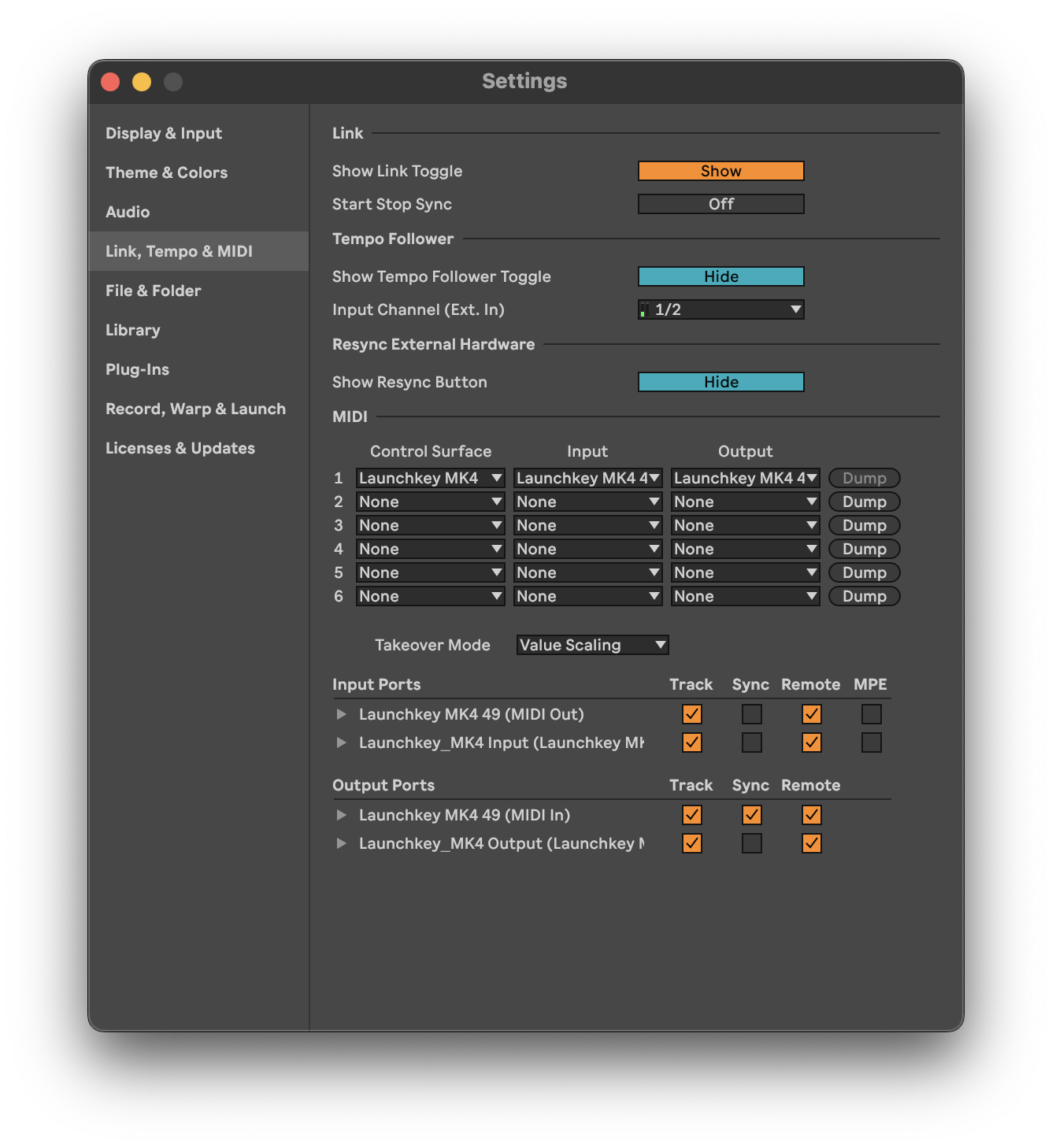This screenshot has height=1148, width=1052.
Task: Click Dump button in row 3
Action: point(865,525)
